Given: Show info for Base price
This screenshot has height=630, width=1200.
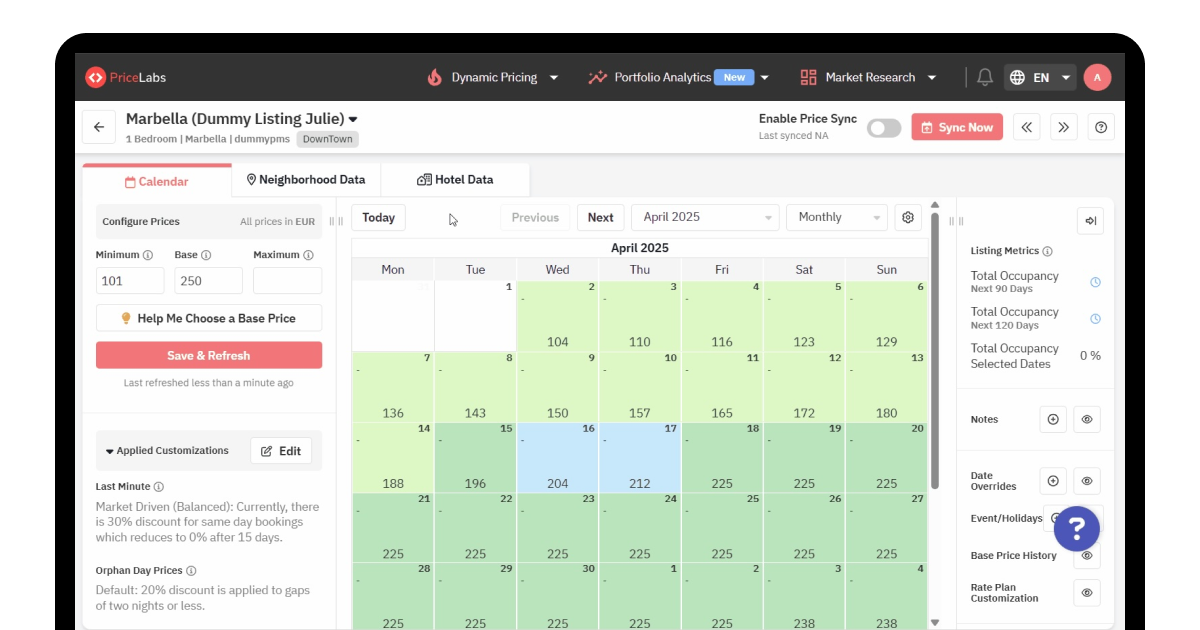Looking at the screenshot, I should pyautogui.click(x=207, y=255).
